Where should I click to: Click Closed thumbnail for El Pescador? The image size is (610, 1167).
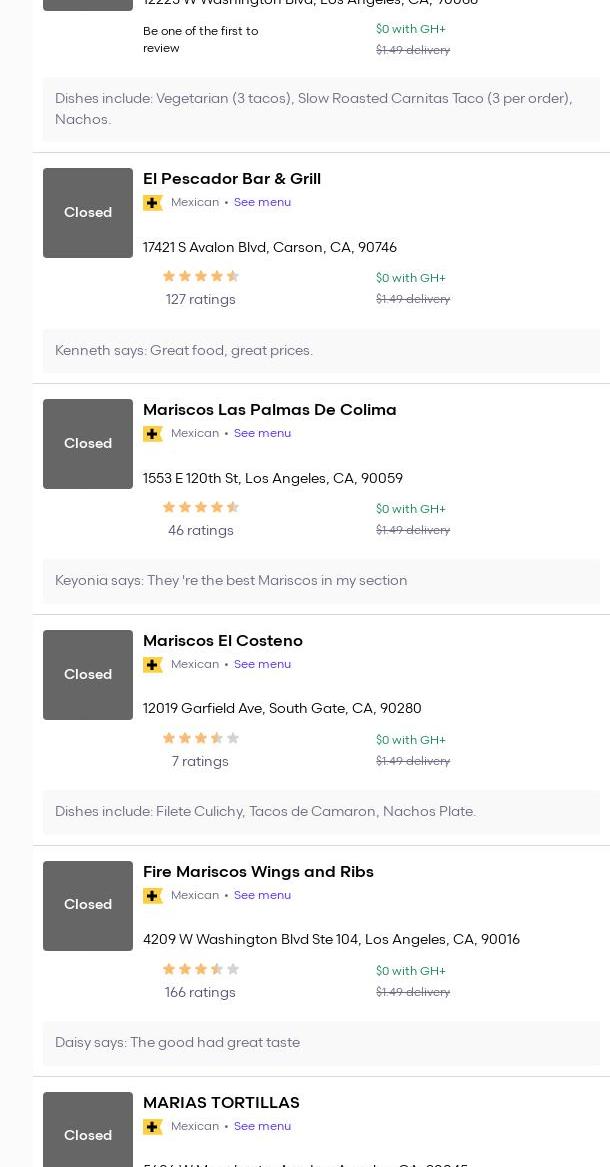coord(88,213)
